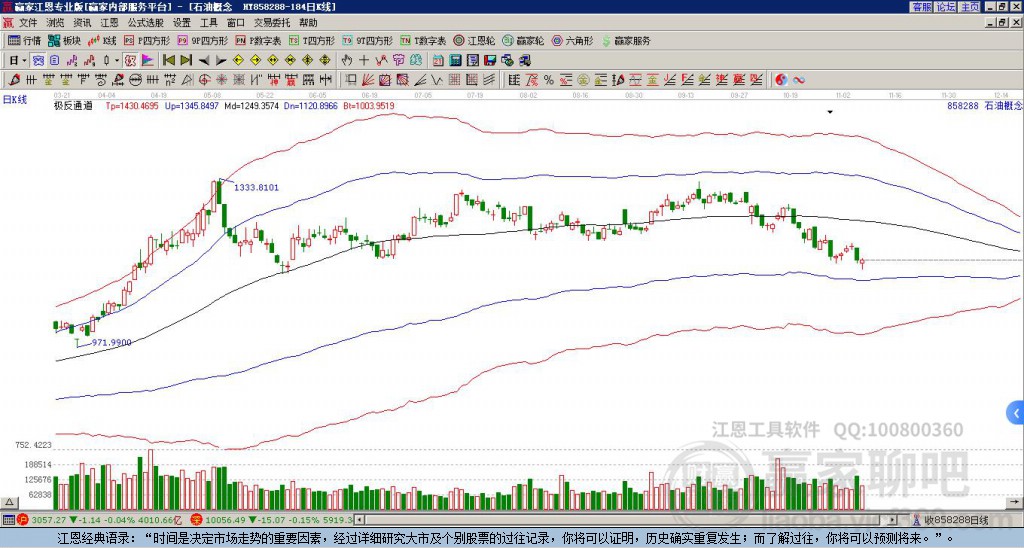This screenshot has height=548, width=1024.
Task: Click the 行情 toolbar button
Action: coord(24,40)
